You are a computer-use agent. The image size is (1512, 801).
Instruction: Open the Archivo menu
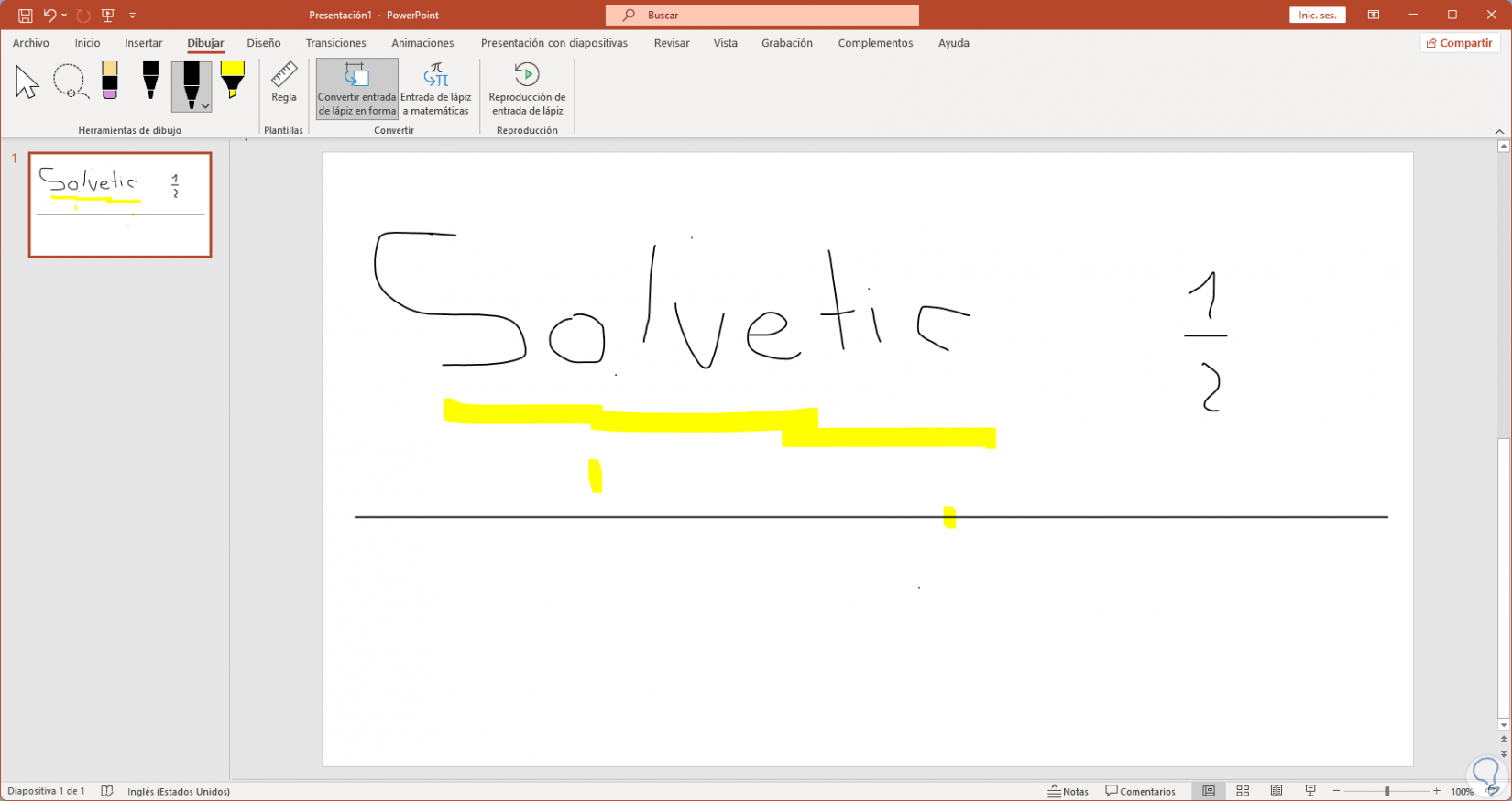31,43
